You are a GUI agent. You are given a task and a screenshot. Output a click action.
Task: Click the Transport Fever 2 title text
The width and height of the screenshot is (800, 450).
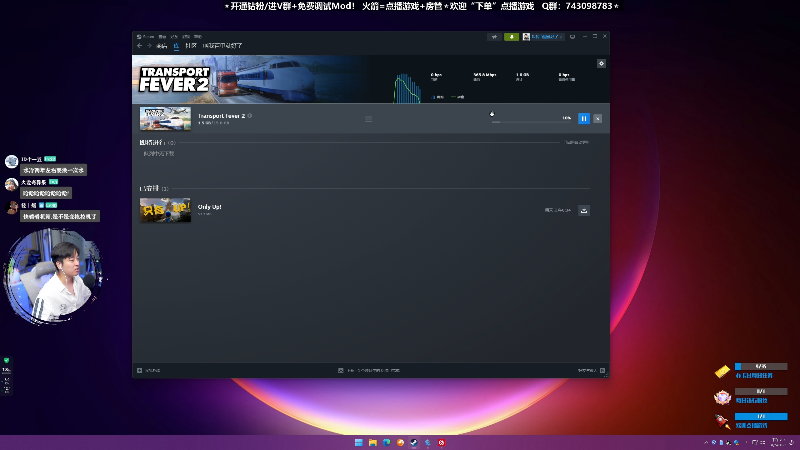pyautogui.click(x=221, y=116)
